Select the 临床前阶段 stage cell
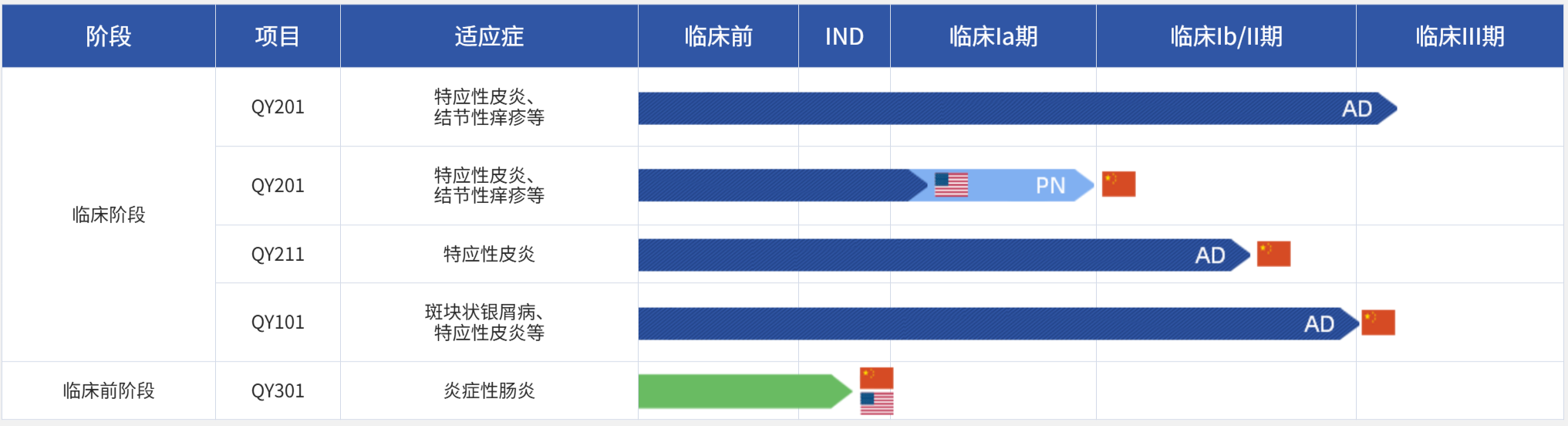Screen dimensions: 1568x426 pos(109,390)
